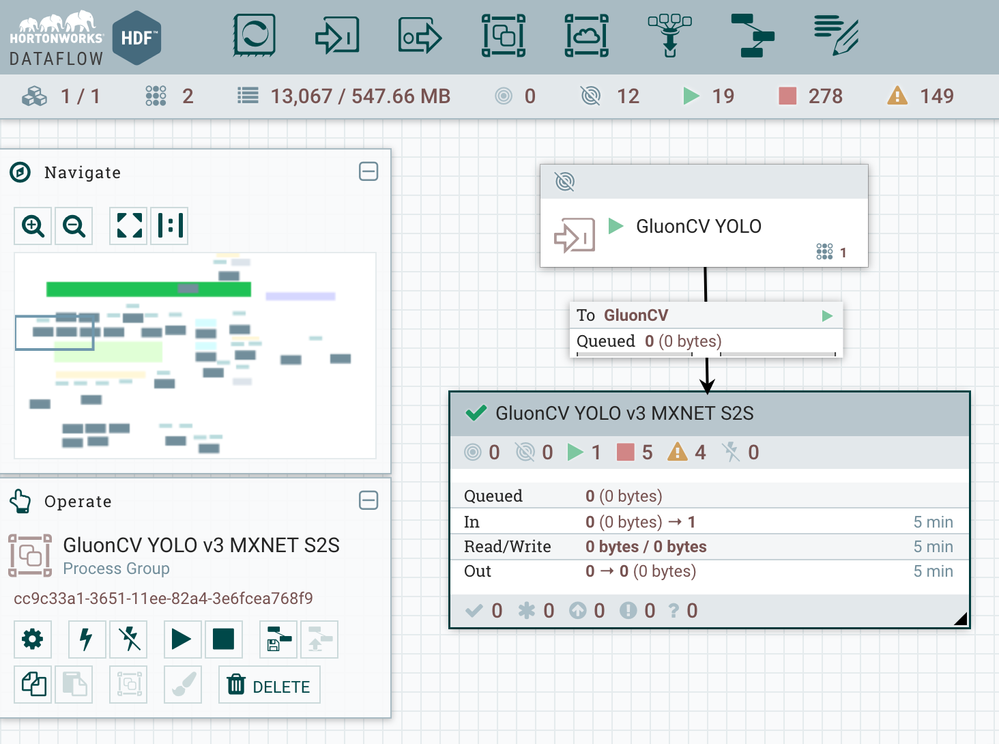Click the fit-to-screen navigate button

(x=129, y=225)
